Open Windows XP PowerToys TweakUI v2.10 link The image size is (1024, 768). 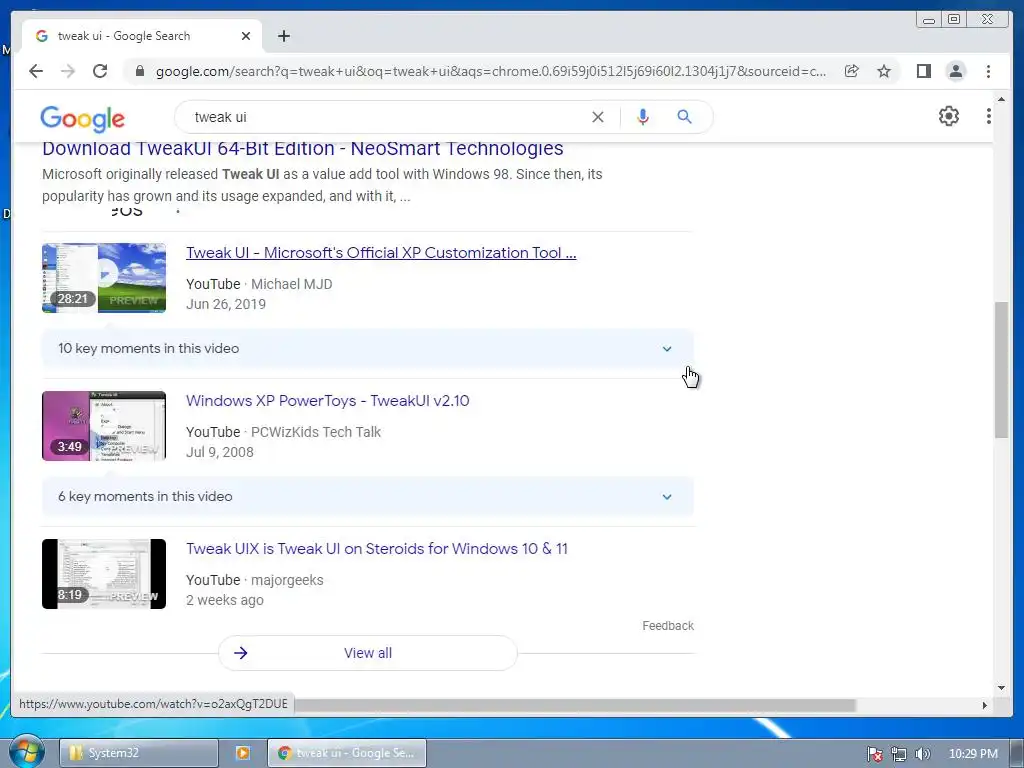pos(327,400)
